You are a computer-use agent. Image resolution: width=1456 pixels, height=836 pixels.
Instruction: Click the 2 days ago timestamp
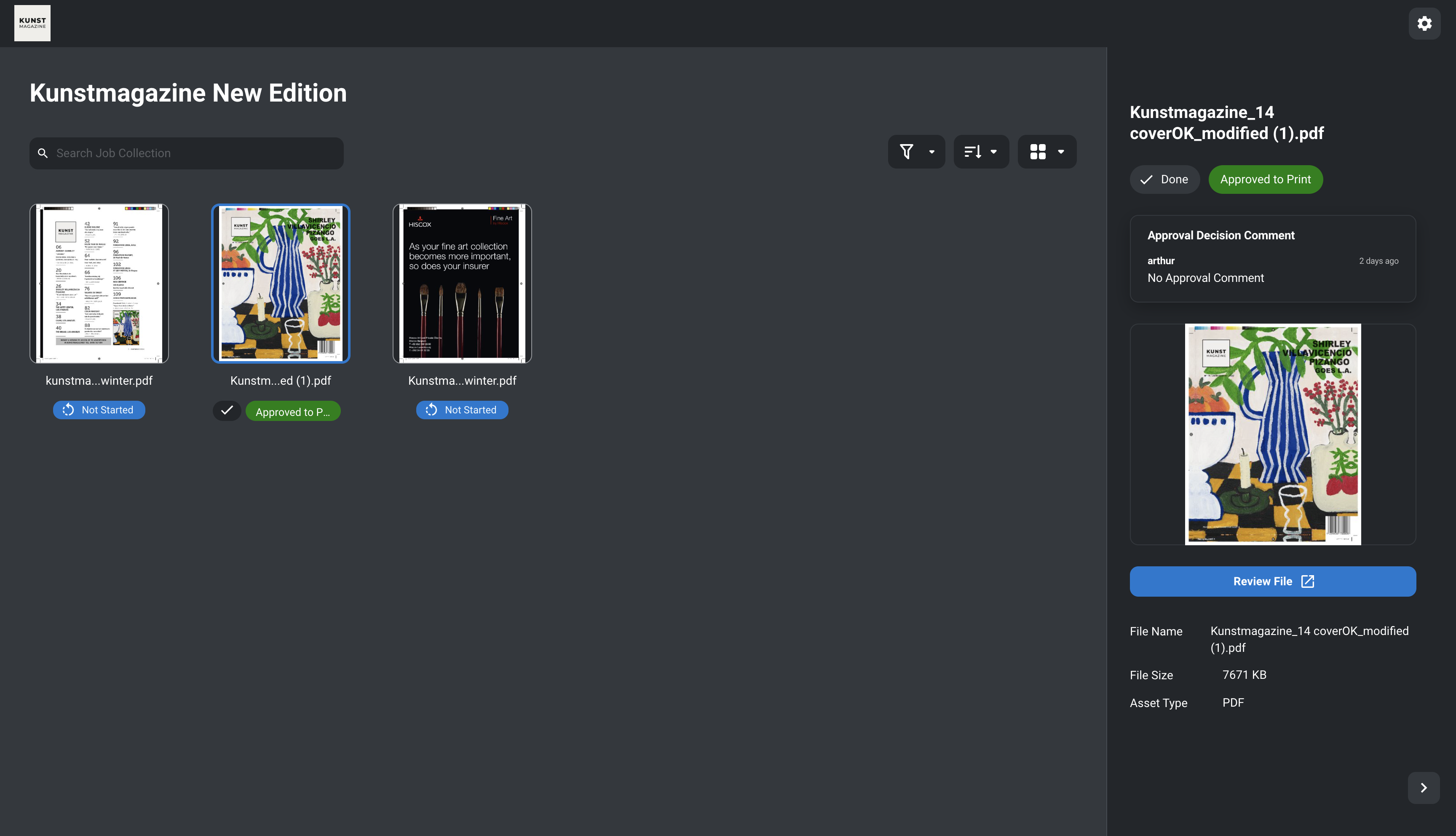[x=1378, y=261]
